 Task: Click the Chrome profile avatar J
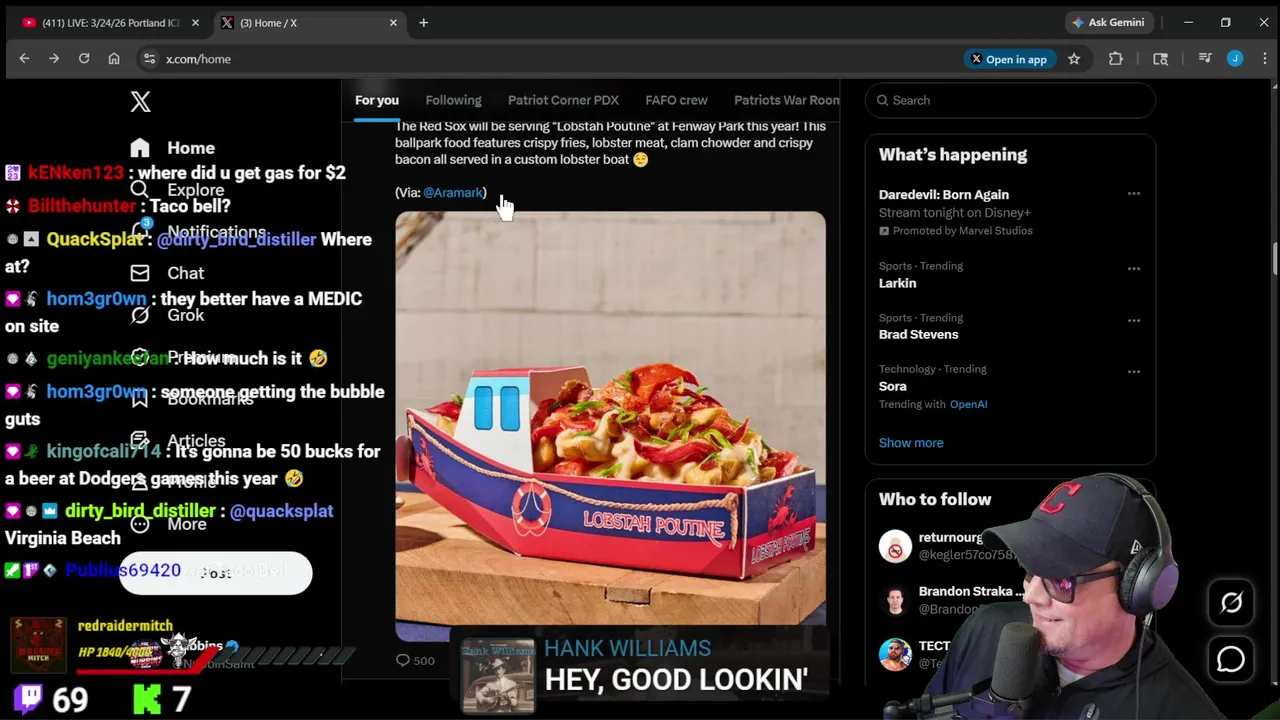point(1235,59)
